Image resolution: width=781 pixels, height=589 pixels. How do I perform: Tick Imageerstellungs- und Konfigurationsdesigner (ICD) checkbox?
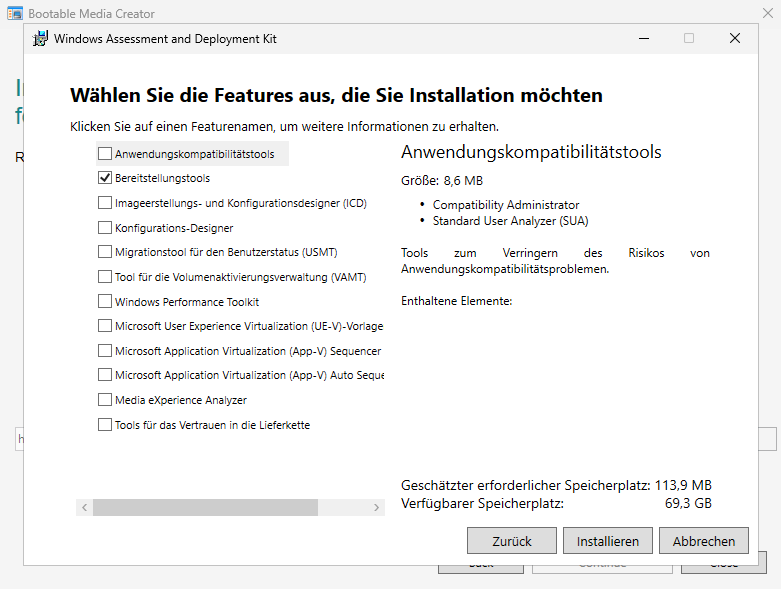click(x=105, y=203)
